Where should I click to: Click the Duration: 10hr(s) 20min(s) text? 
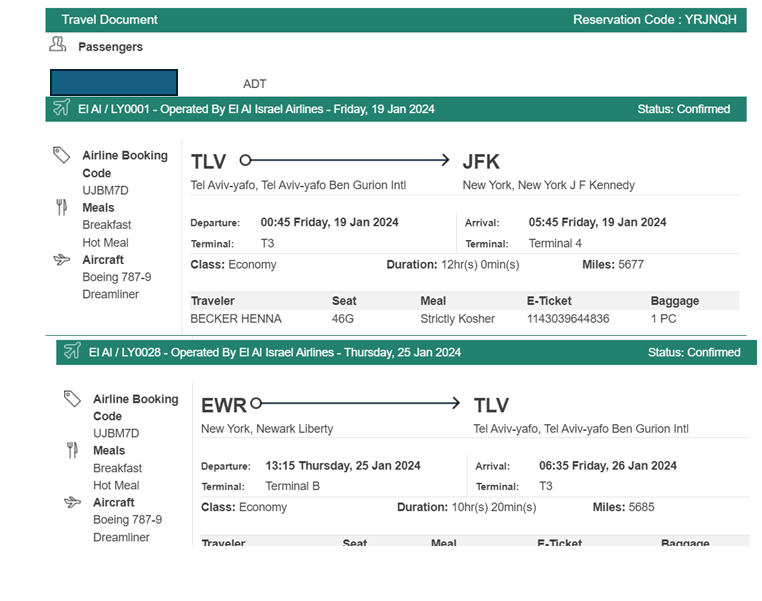tap(467, 507)
